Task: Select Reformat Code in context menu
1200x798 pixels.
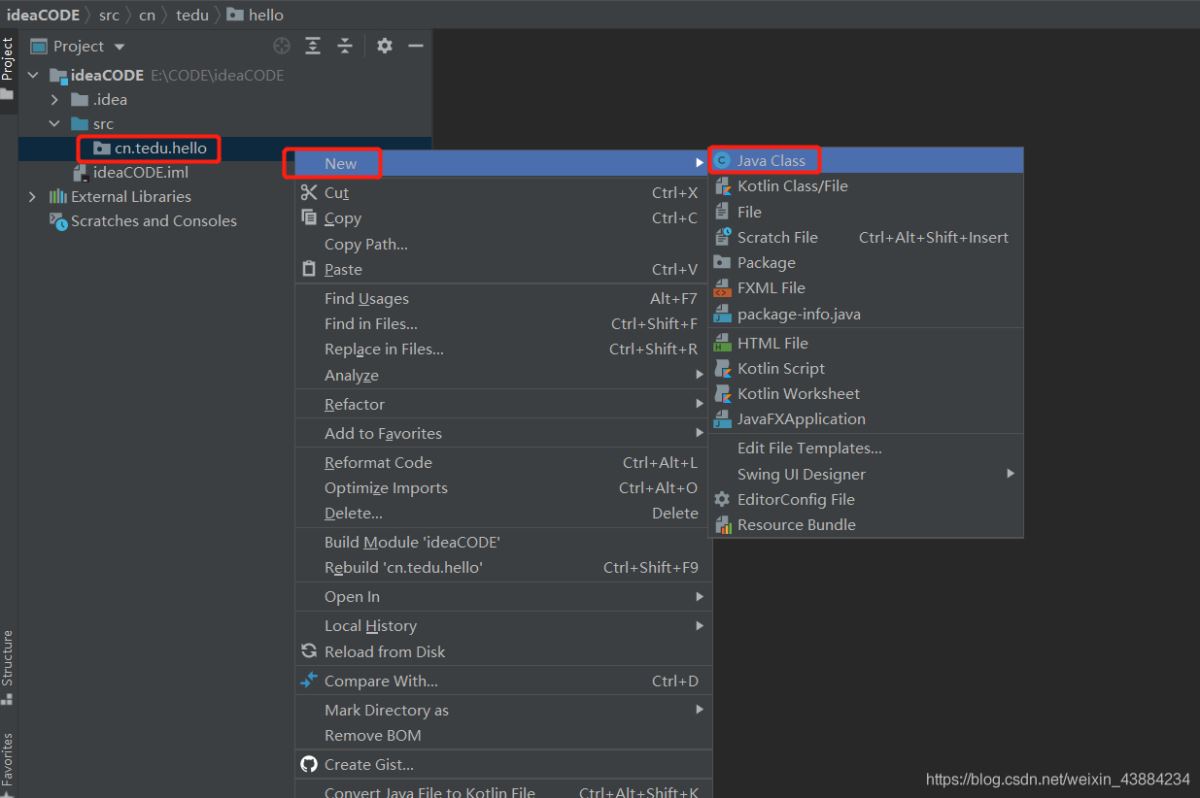Action: (378, 462)
